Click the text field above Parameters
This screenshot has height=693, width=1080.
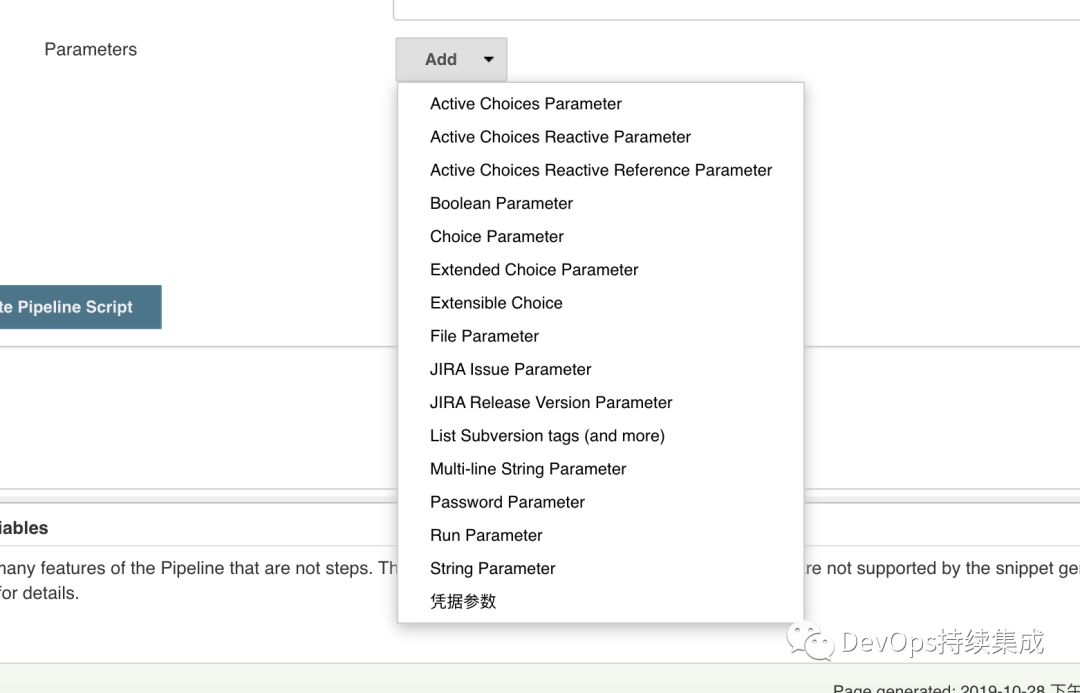[736, 9]
